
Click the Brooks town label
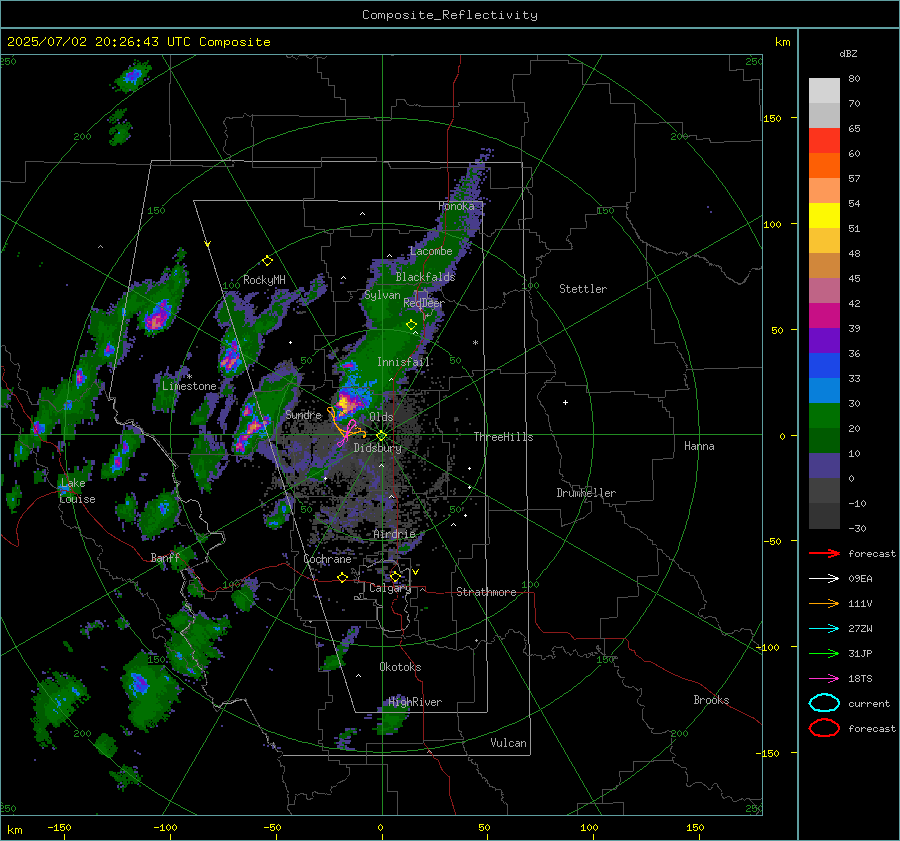pos(711,700)
